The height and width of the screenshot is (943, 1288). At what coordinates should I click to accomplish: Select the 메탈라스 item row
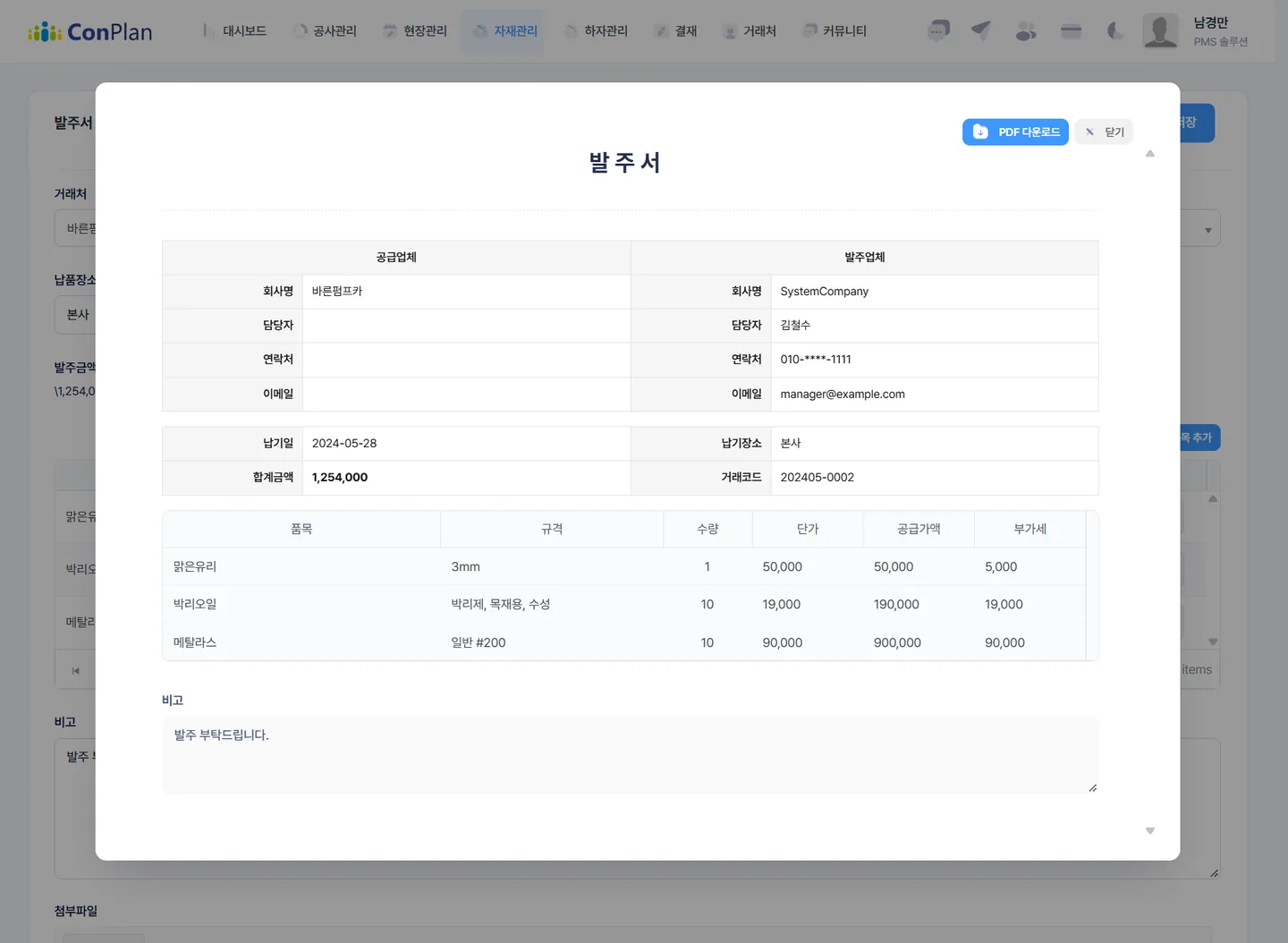point(623,642)
